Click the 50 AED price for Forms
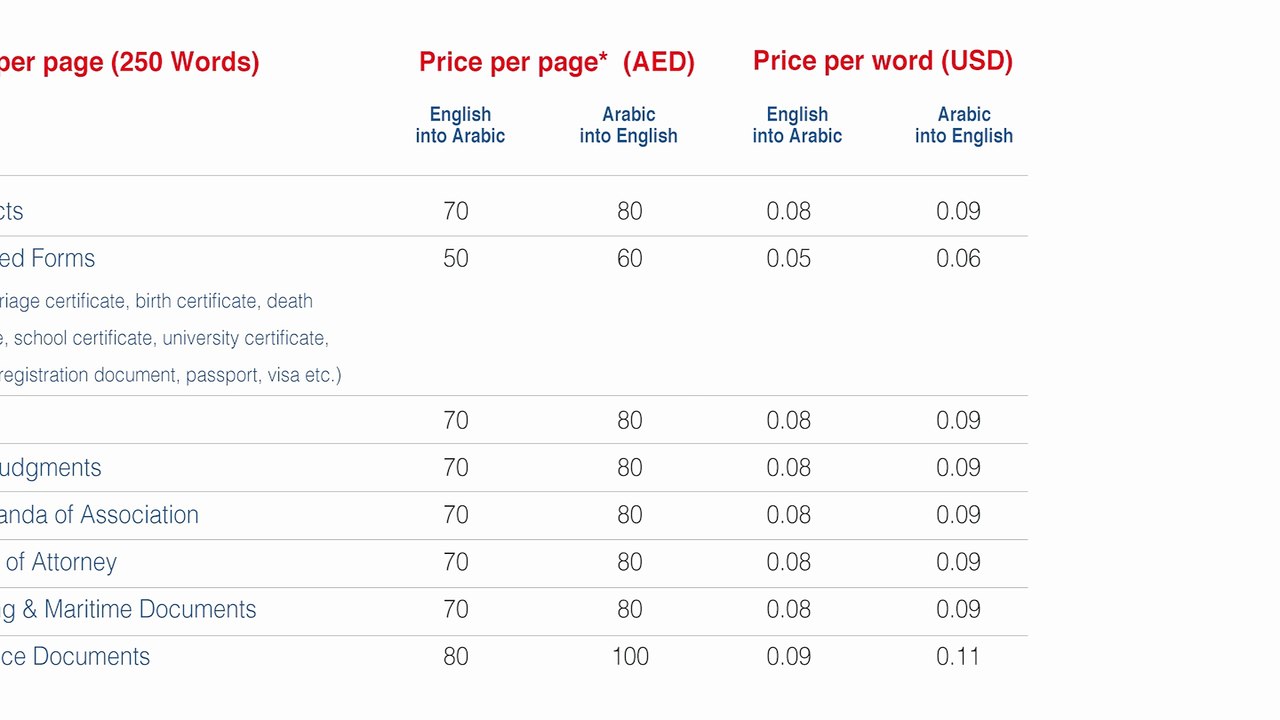This screenshot has height=720, width=1280. [x=456, y=258]
